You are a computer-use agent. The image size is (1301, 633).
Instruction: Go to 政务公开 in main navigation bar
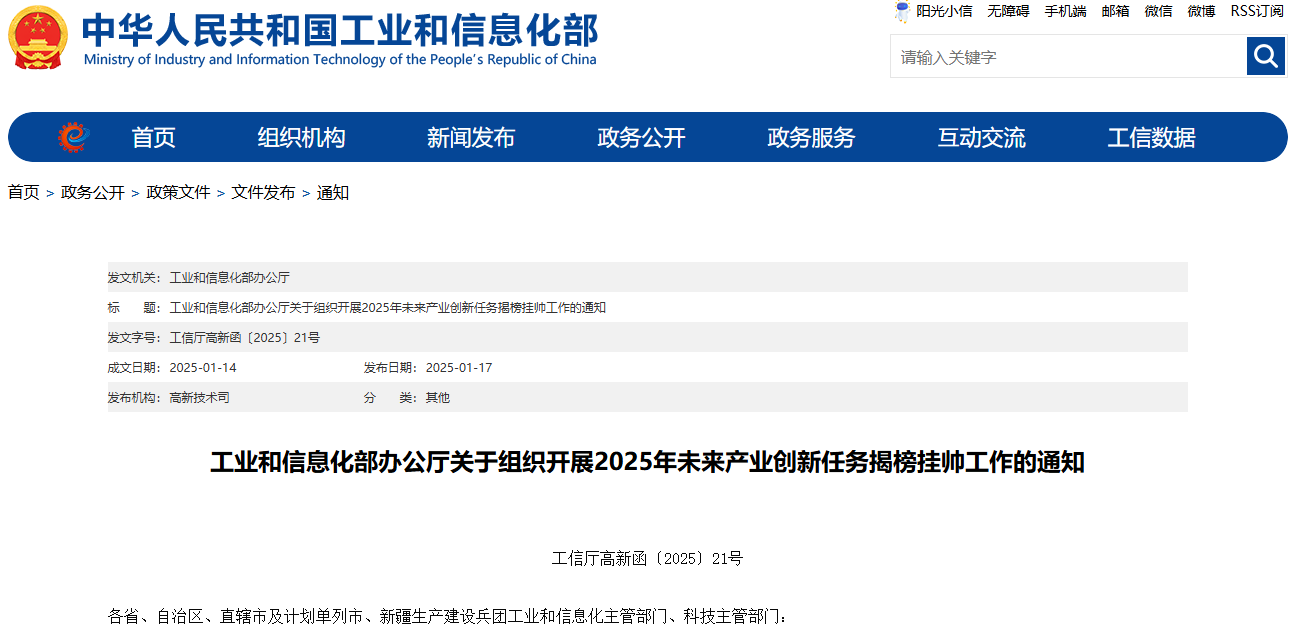tap(641, 138)
